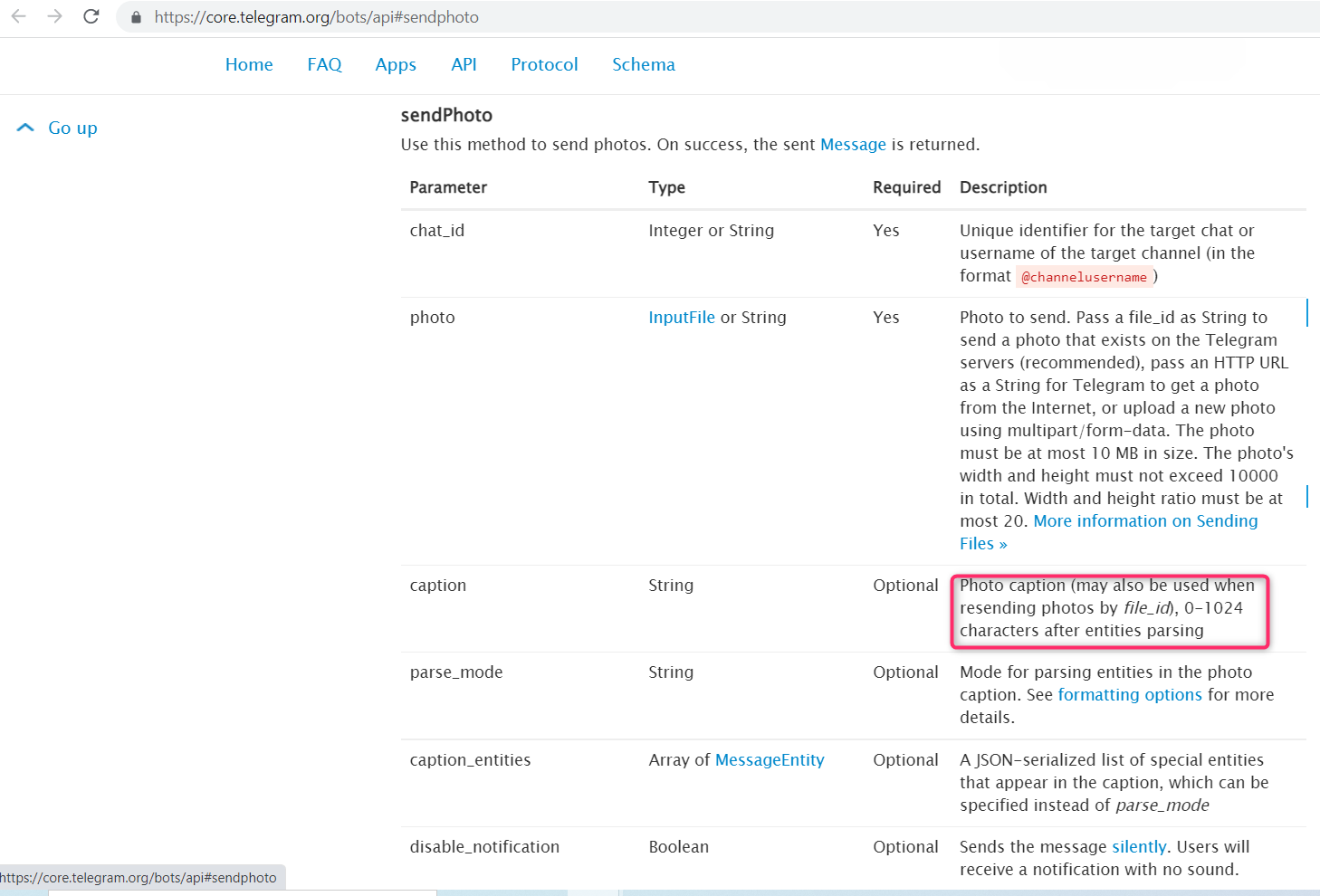Click the browser back arrow
Image resolution: width=1320 pixels, height=896 pixels.
(18, 16)
